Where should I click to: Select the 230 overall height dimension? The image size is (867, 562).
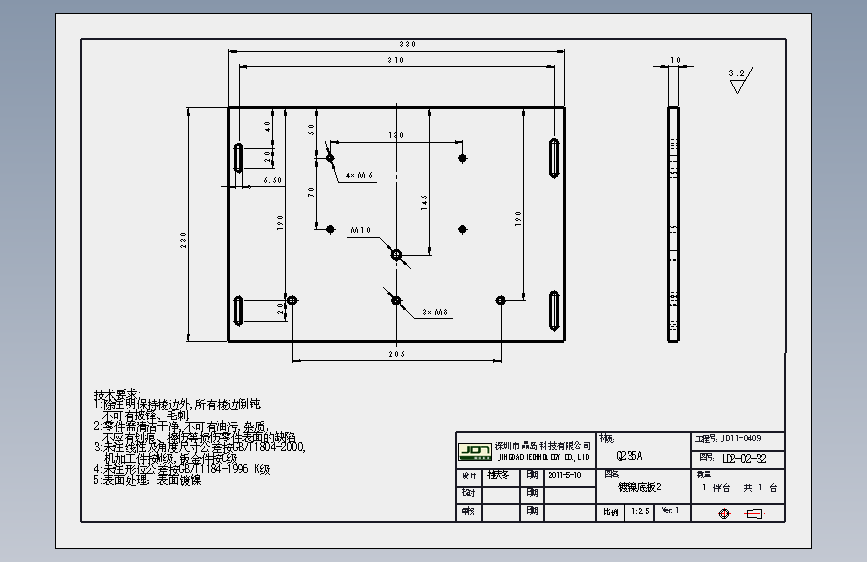[183, 240]
